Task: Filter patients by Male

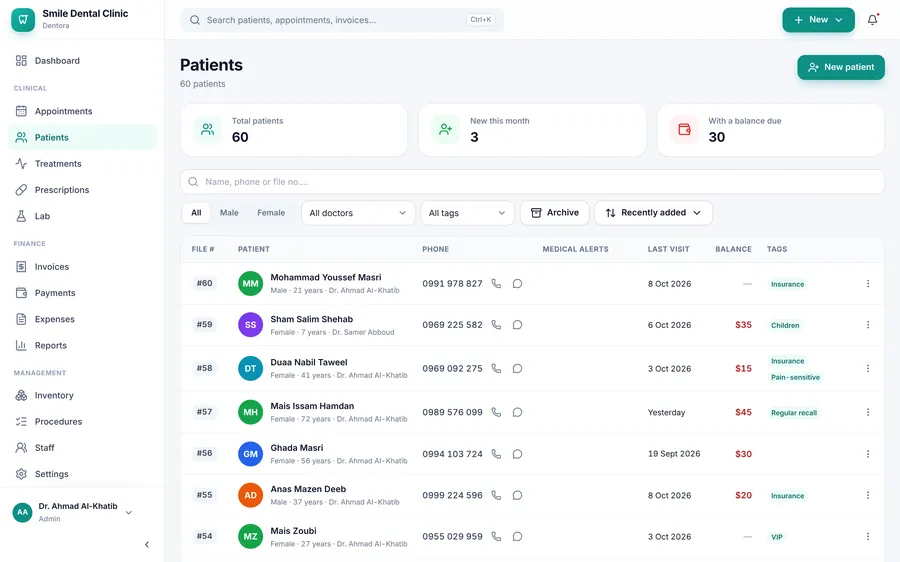Action: pyautogui.click(x=229, y=213)
